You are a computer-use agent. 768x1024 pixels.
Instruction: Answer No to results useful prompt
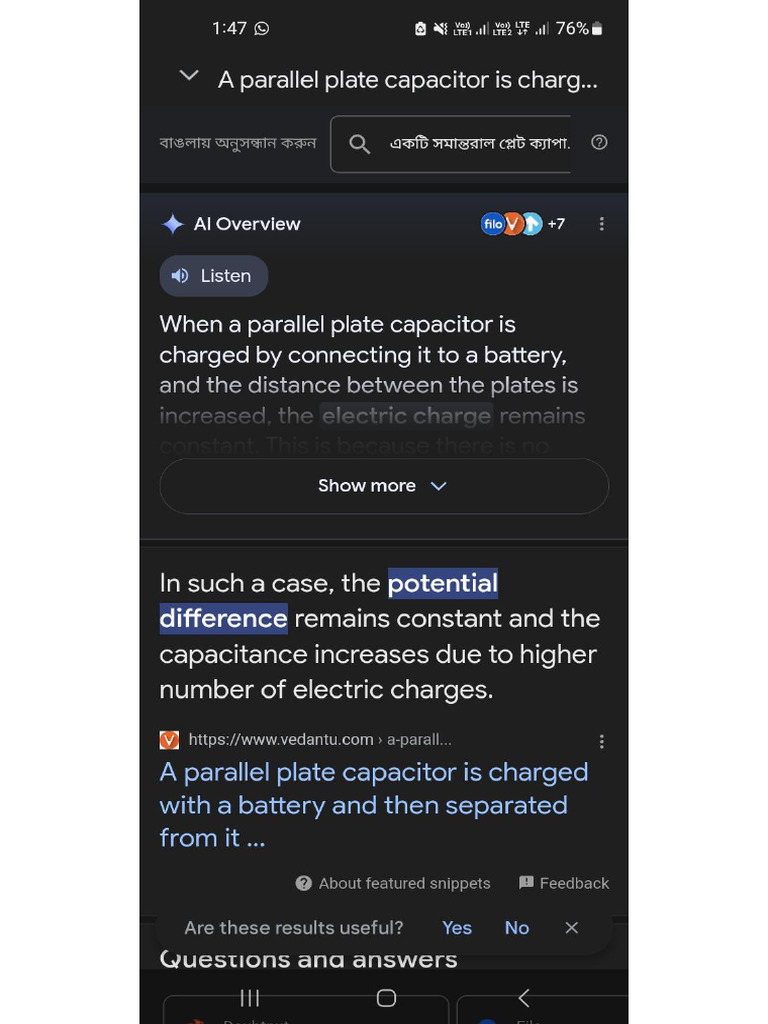[517, 928]
